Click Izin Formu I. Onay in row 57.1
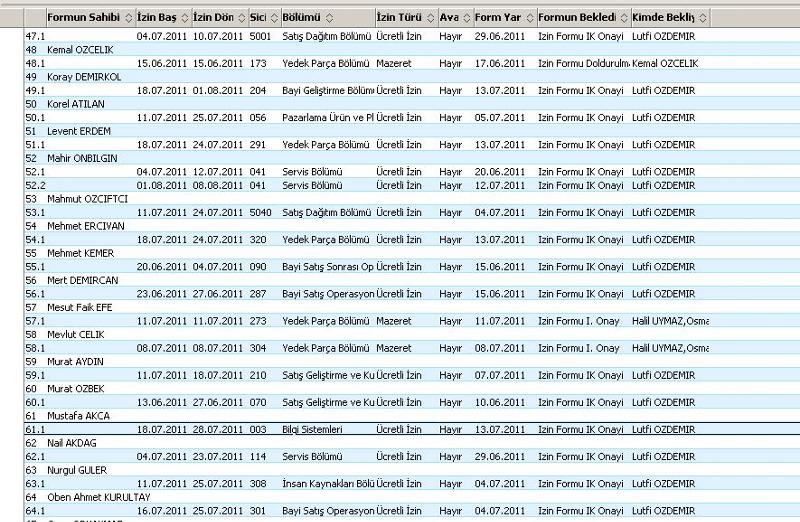 579,321
